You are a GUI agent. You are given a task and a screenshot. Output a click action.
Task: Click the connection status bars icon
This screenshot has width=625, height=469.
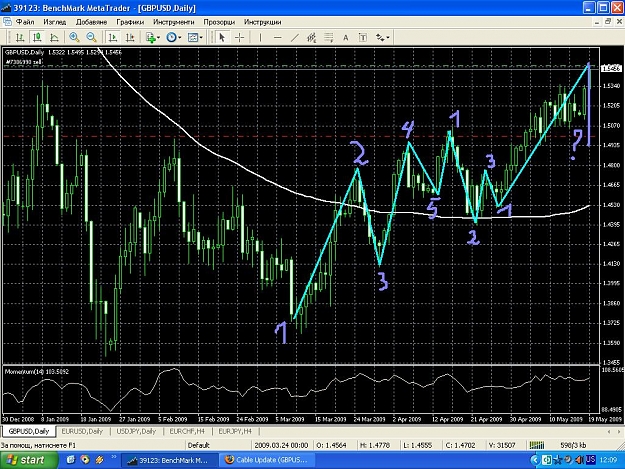[x=537, y=445]
